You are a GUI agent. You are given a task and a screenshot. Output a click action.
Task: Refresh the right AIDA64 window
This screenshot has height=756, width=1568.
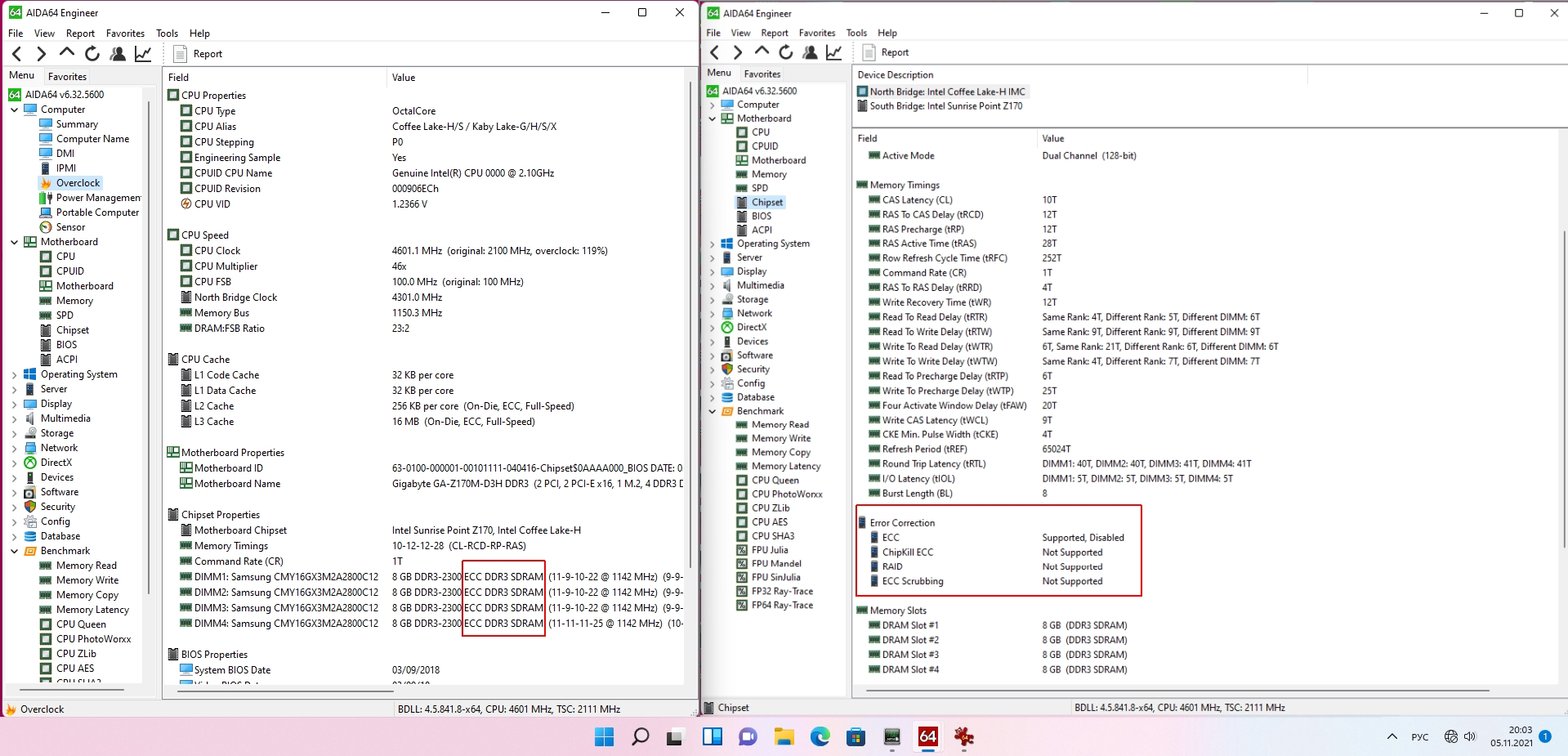[x=786, y=52]
